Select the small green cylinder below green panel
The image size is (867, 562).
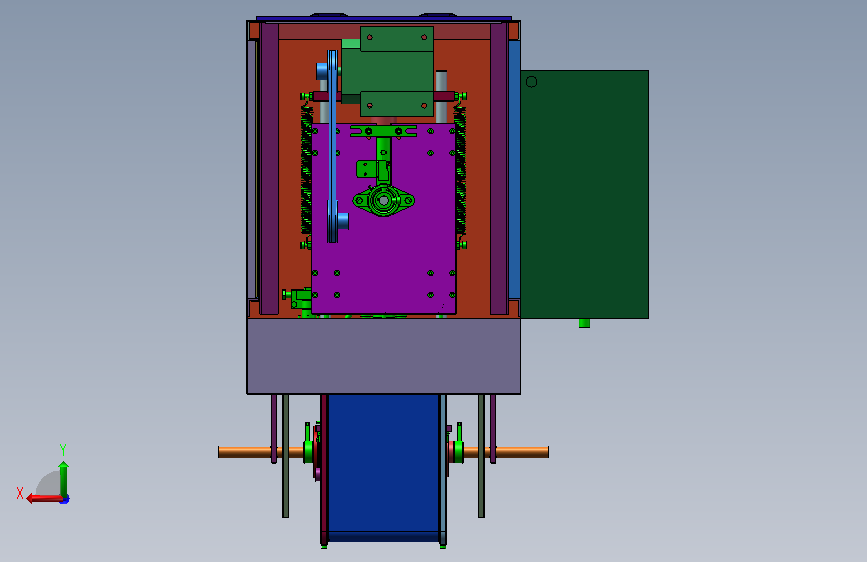click(x=584, y=323)
